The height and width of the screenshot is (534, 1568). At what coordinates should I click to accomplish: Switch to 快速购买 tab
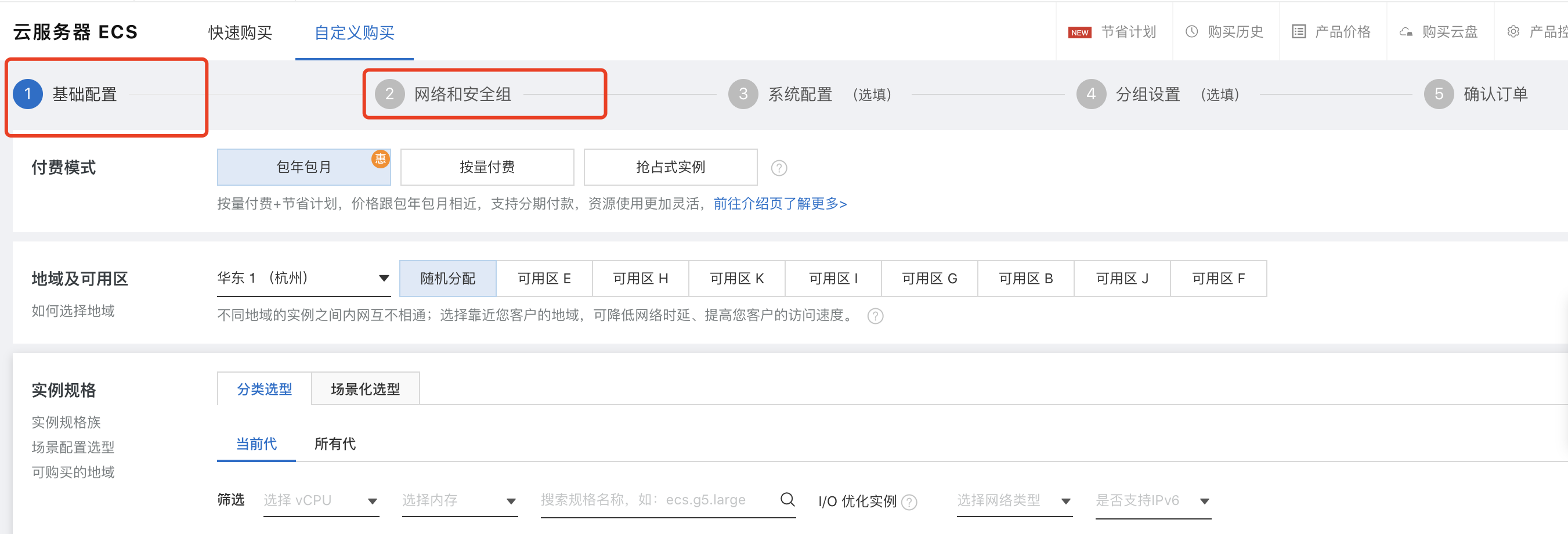click(x=240, y=33)
